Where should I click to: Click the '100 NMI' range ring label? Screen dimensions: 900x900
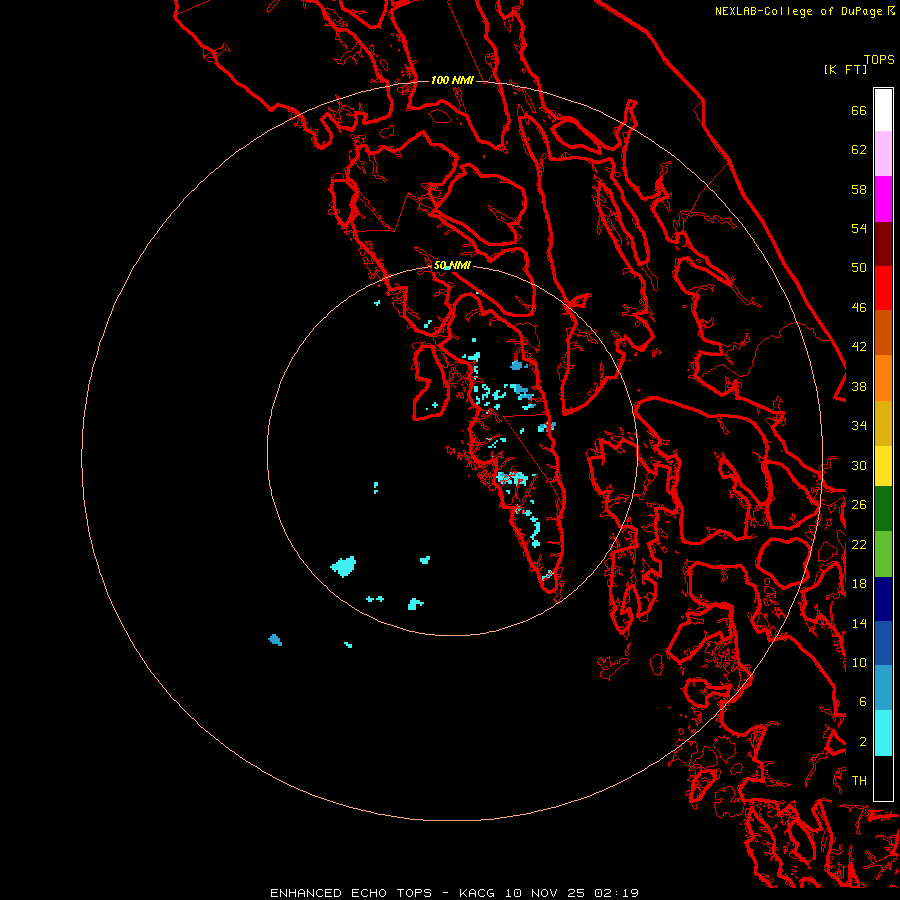(452, 80)
